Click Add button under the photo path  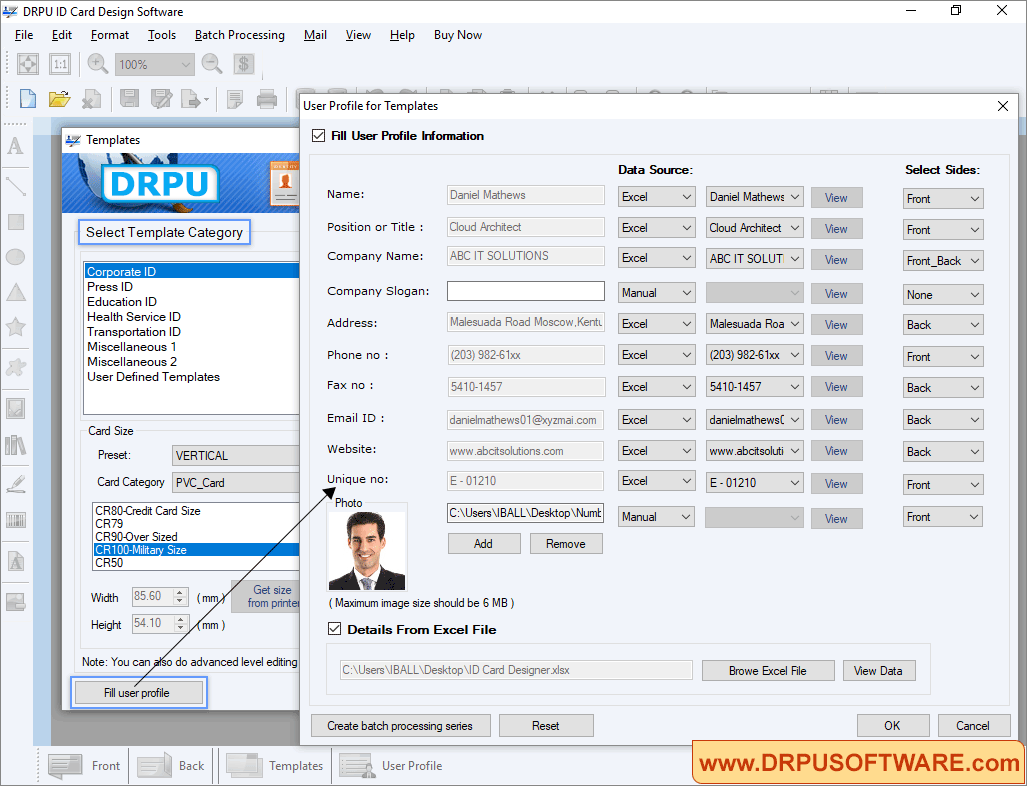point(484,544)
